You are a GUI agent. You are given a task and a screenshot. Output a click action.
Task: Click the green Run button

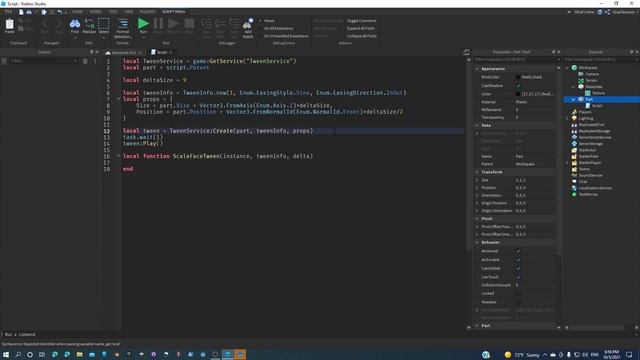(143, 25)
